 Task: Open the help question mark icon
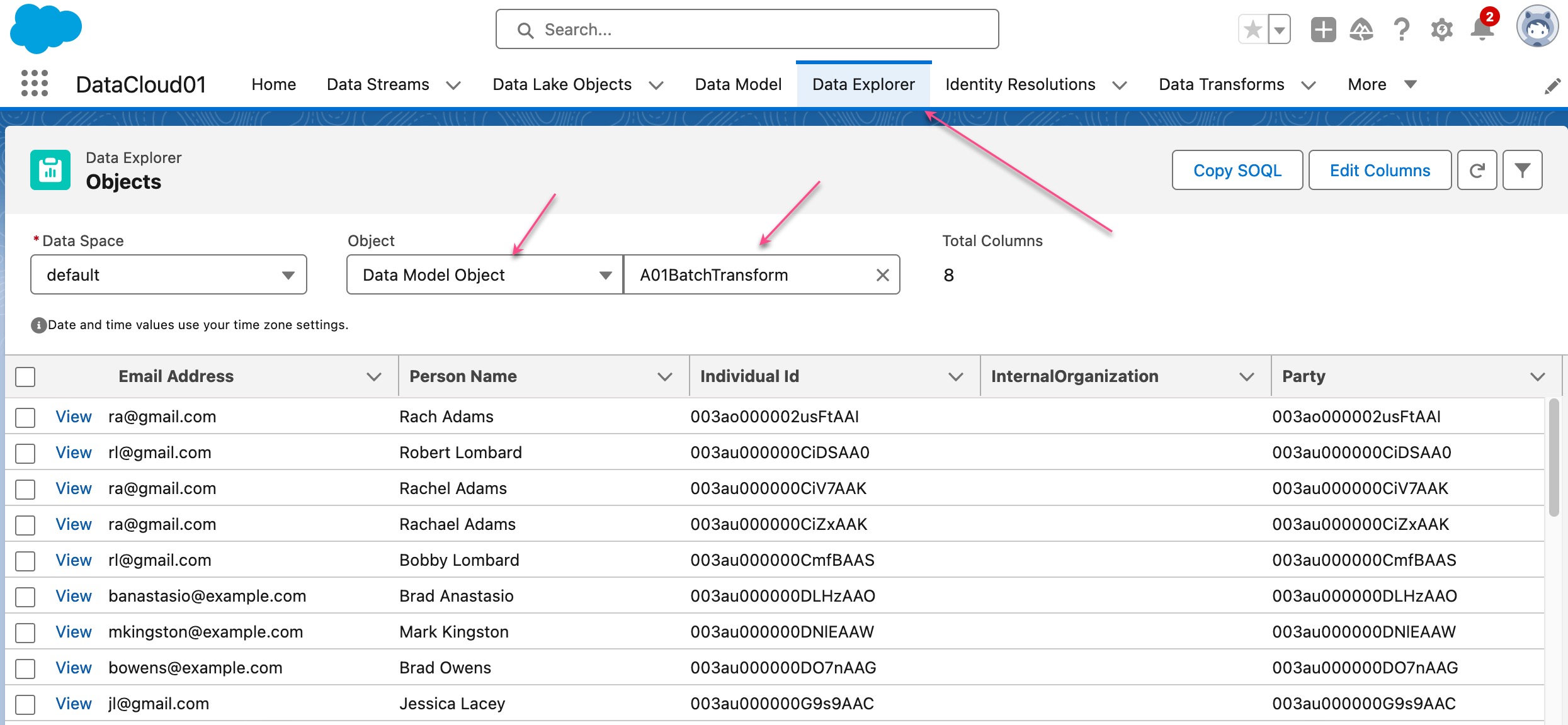(x=1402, y=30)
